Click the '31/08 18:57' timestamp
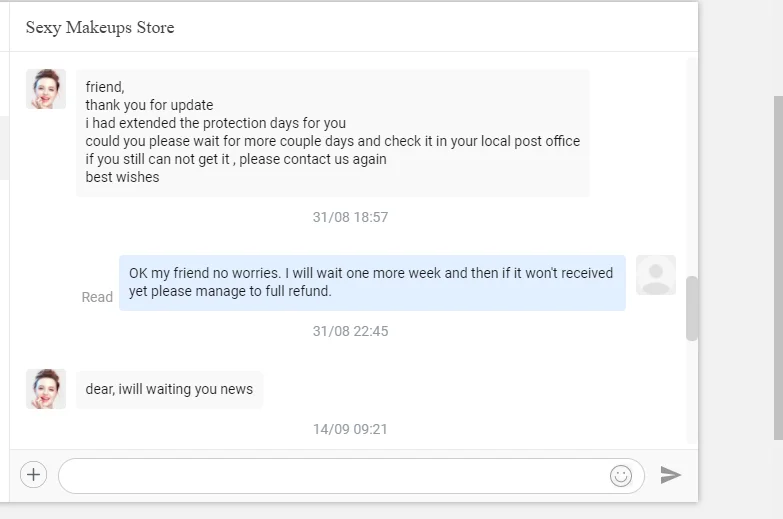Viewport: 783px width, 519px height. coord(350,217)
